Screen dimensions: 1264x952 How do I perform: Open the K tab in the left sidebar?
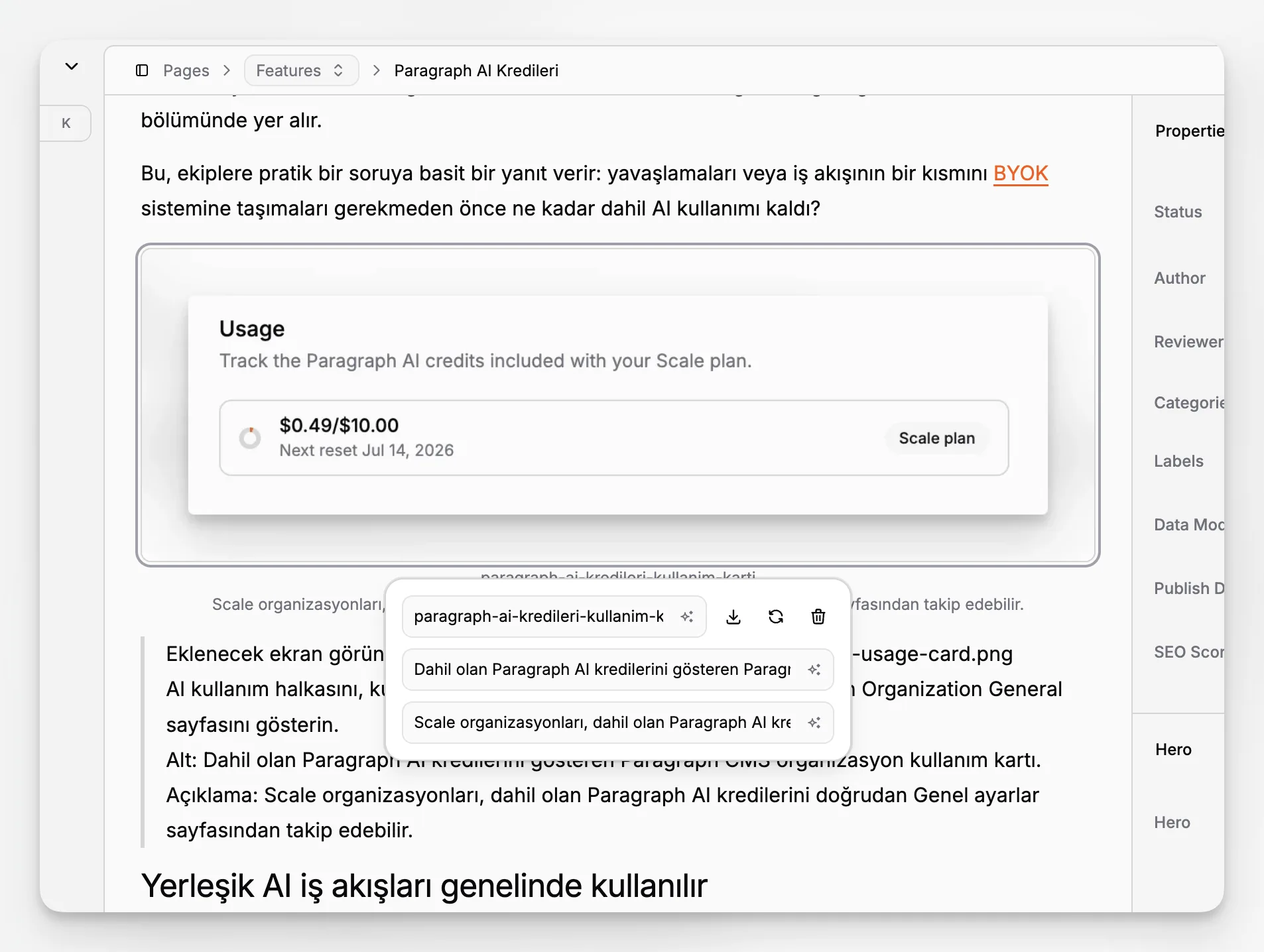coord(66,123)
